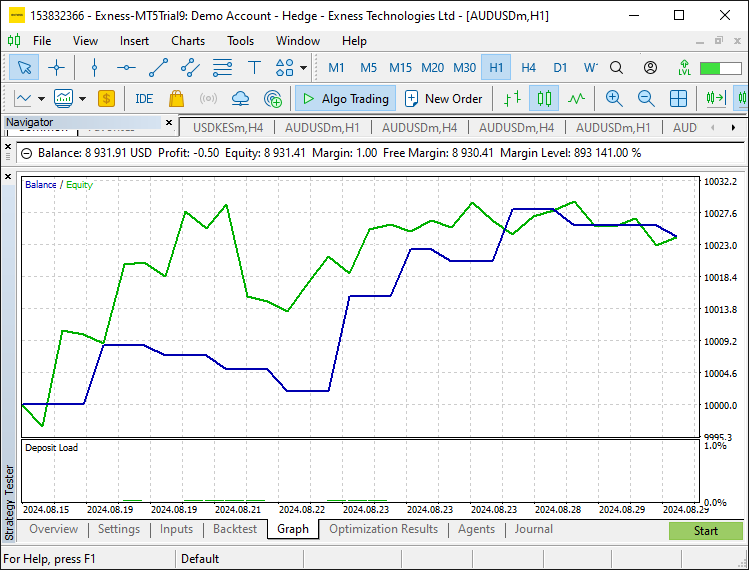749x570 pixels.
Task: Switch to bar chart display
Action: 512,99
